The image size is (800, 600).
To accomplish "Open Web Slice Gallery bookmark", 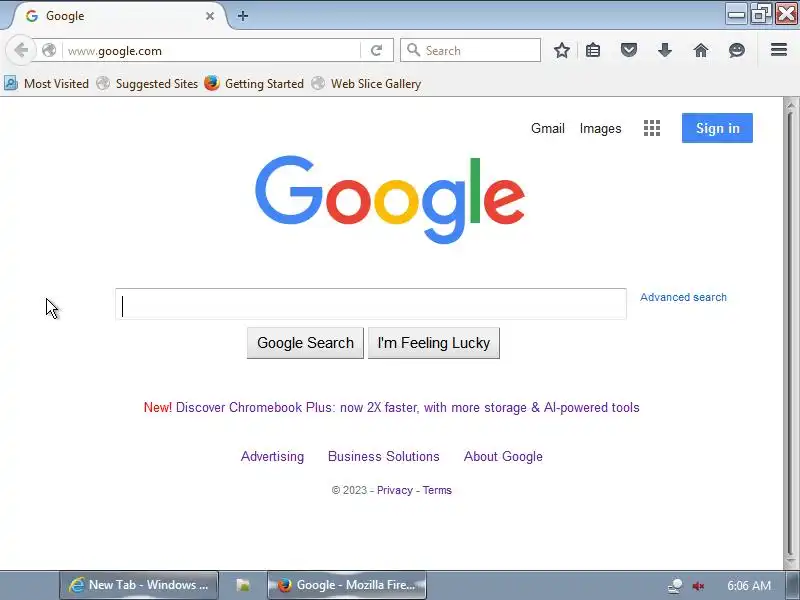I will 366,83.
